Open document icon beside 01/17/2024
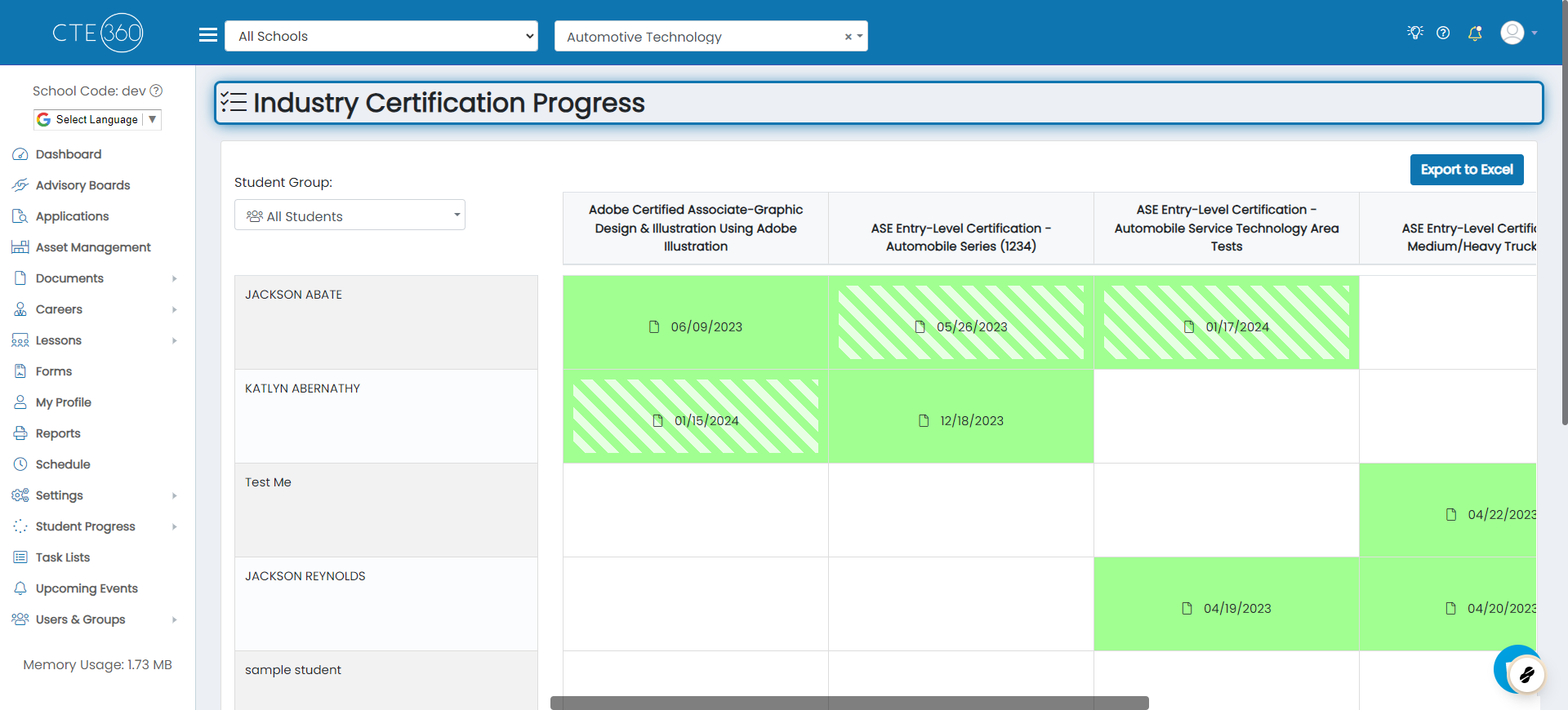 pyautogui.click(x=1189, y=326)
